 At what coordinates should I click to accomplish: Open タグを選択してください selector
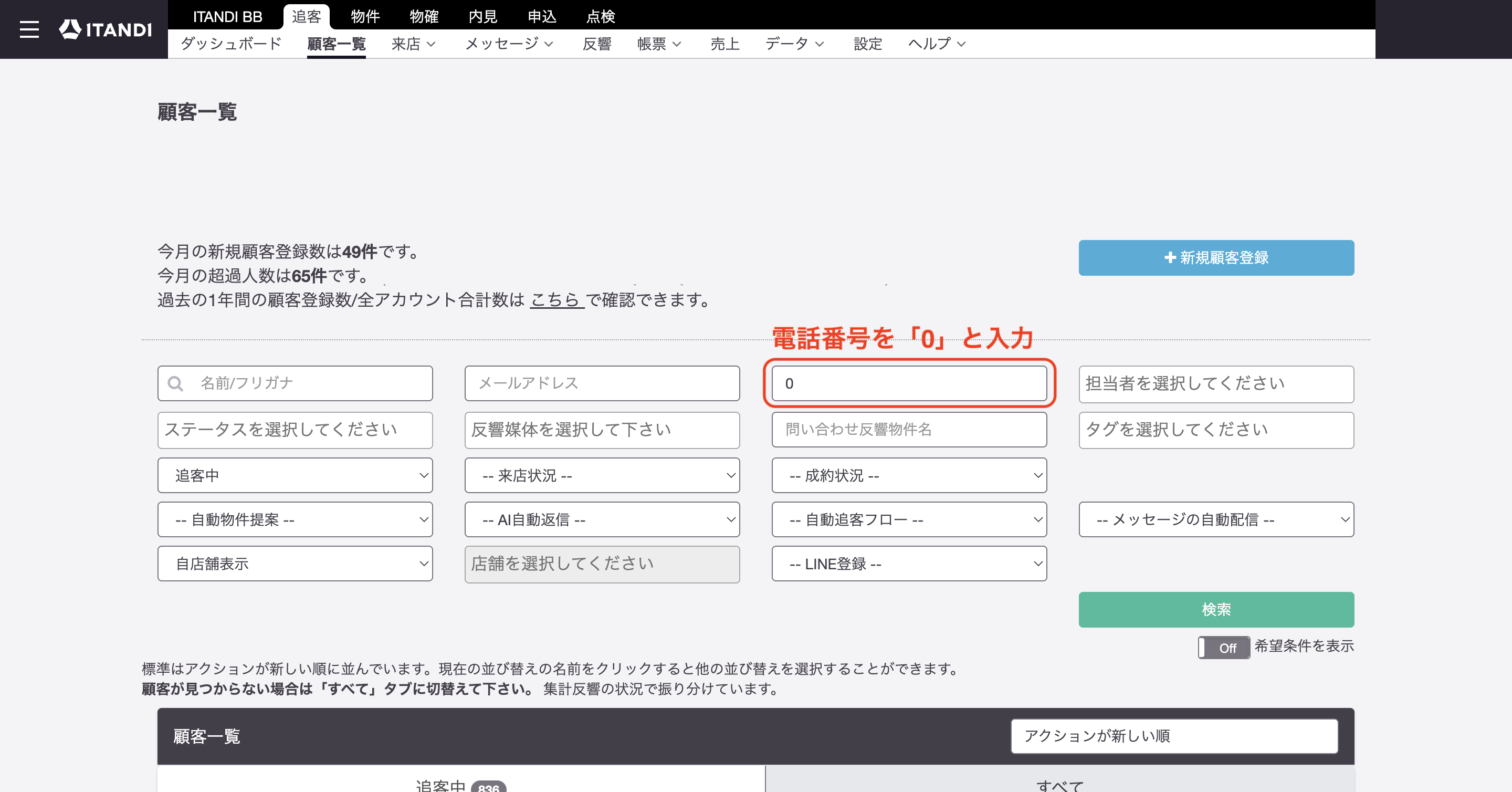(1216, 430)
